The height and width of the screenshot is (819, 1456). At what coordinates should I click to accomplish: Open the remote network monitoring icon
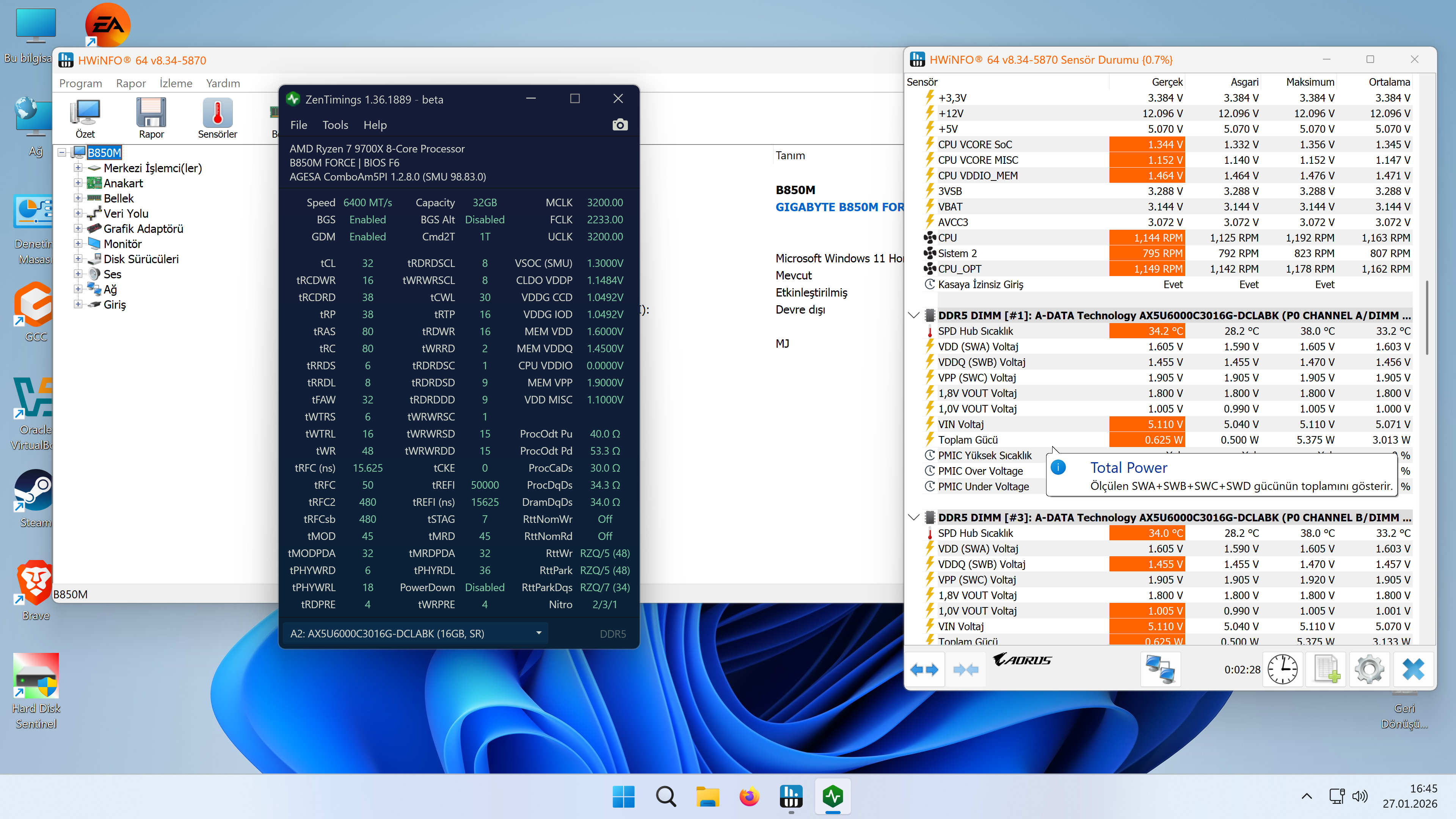pos(1160,670)
